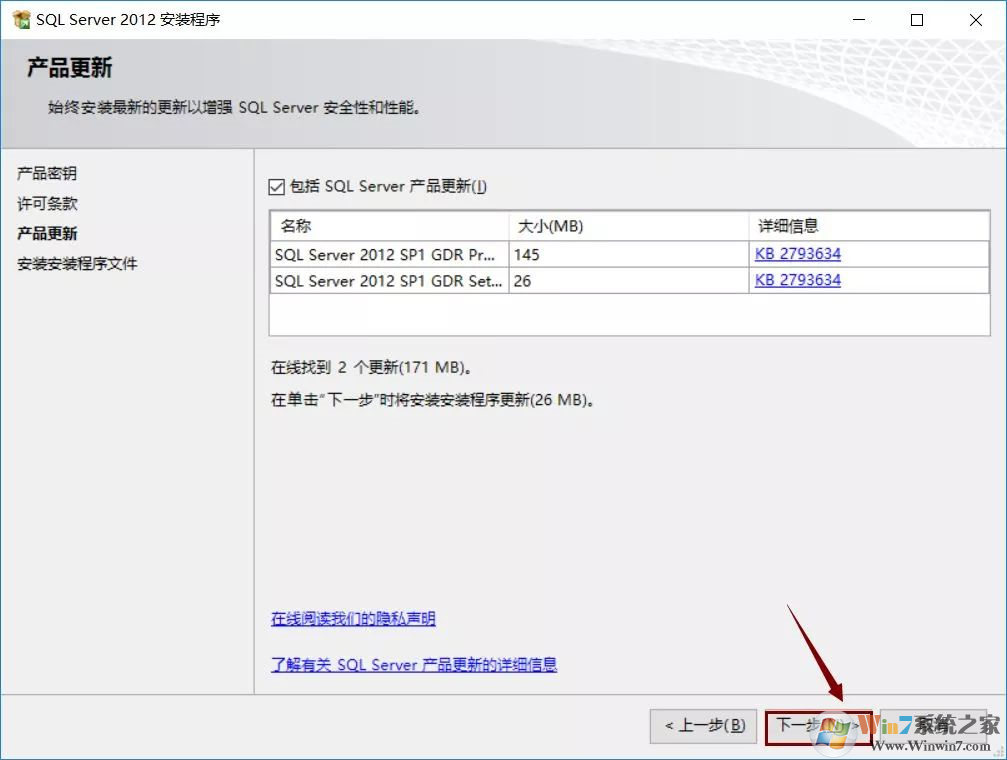Minimize the SQL Server 2012 installer window
Image resolution: width=1007 pixels, height=760 pixels.
click(x=859, y=19)
